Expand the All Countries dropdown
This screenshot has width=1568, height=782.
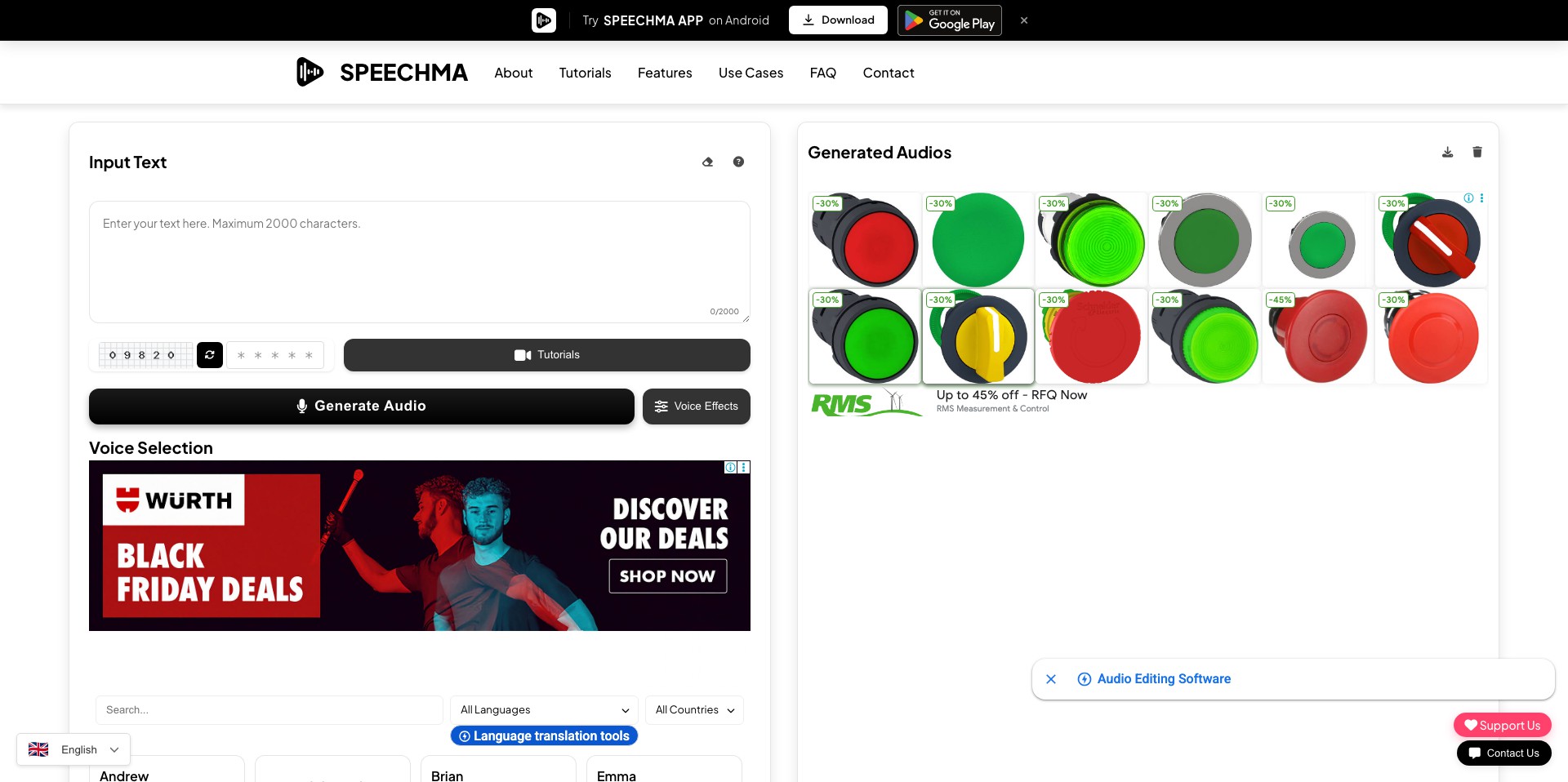click(694, 710)
